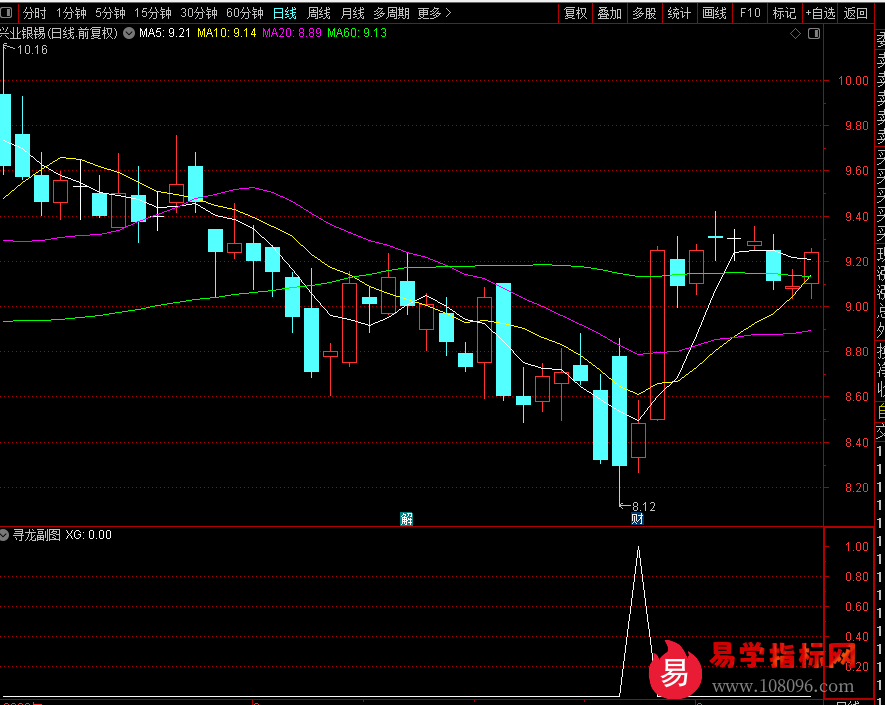Open 多周期 multi-period view
The height and width of the screenshot is (705, 885).
391,13
